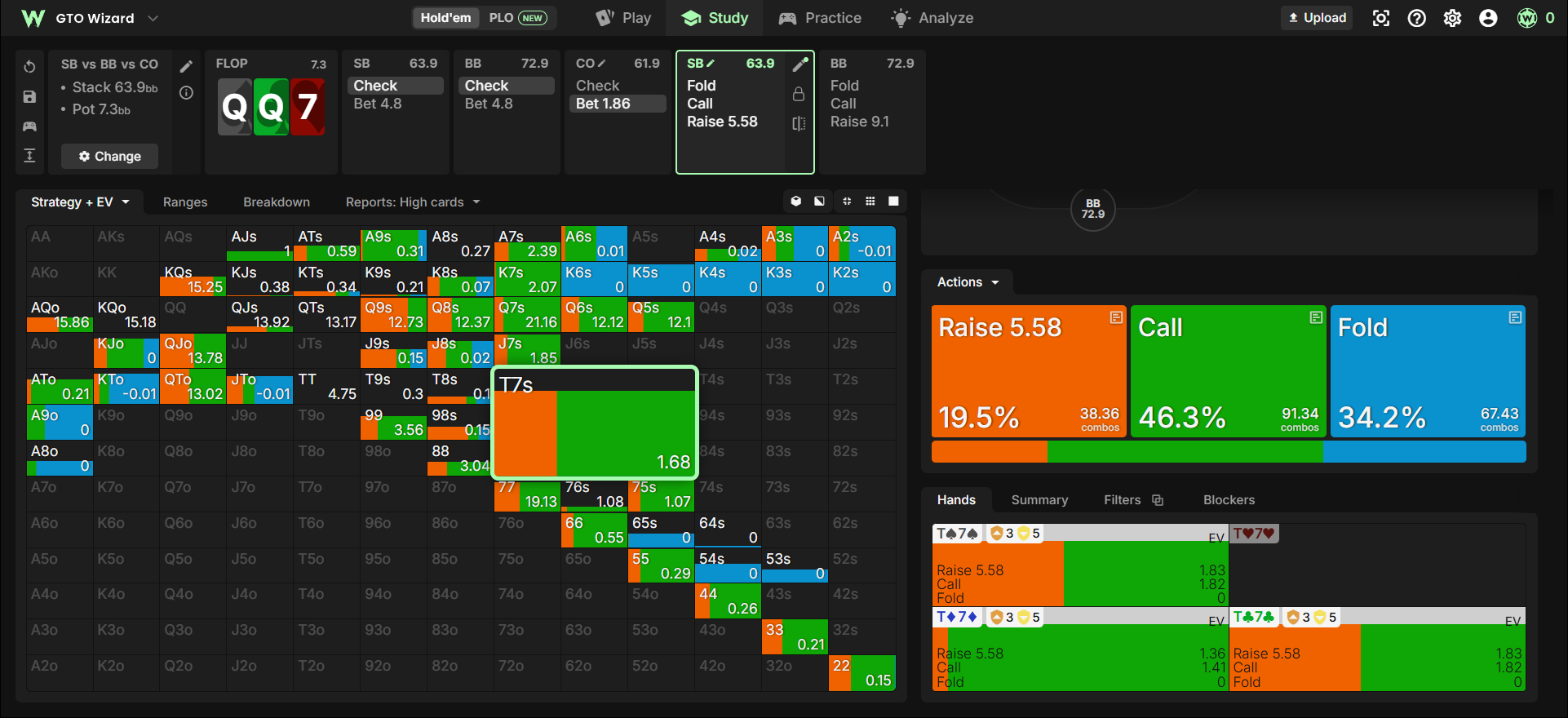The image size is (1568, 718).
Task: Expand the Actions dropdown
Action: (x=968, y=282)
